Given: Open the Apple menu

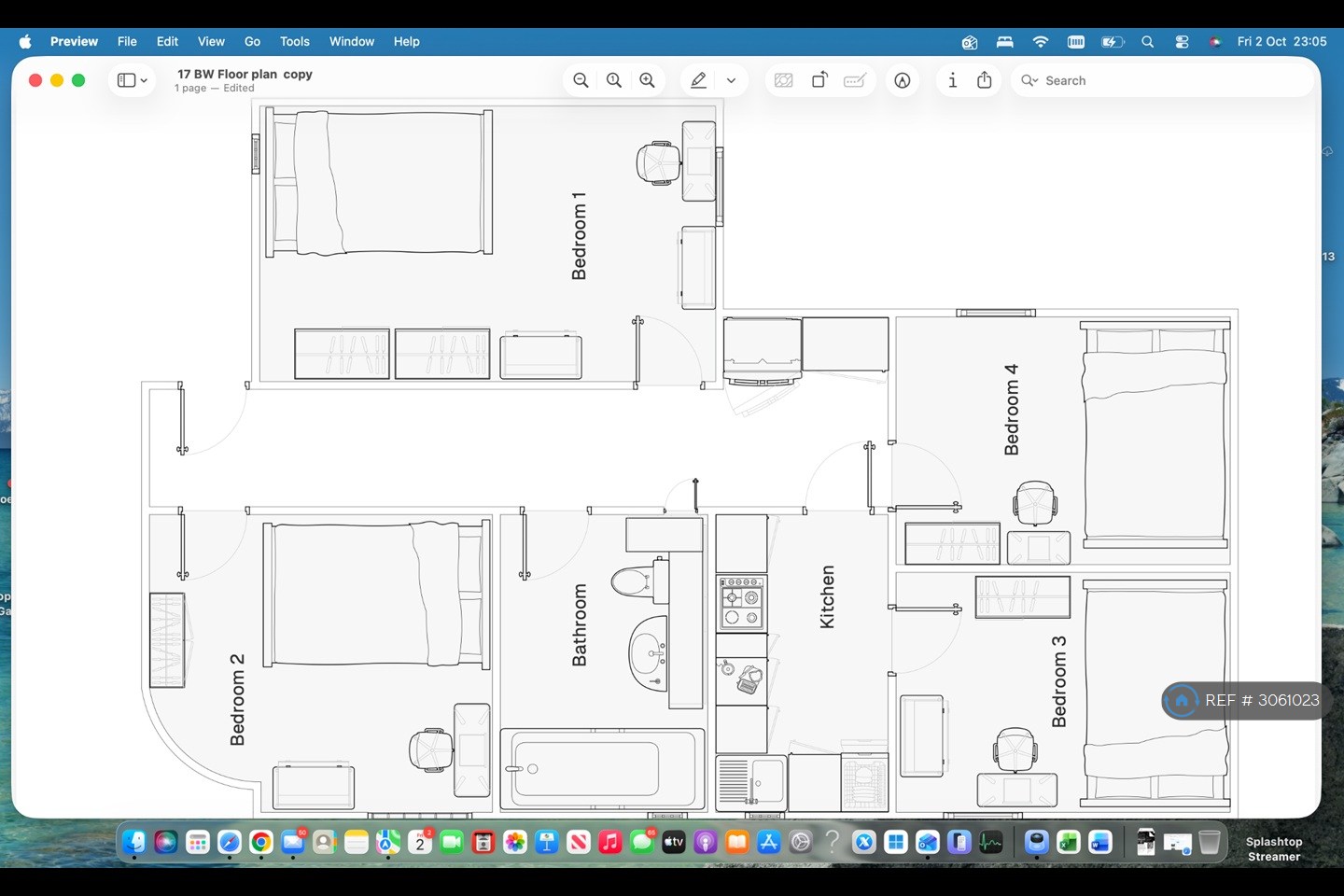Looking at the screenshot, I should pos(25,41).
